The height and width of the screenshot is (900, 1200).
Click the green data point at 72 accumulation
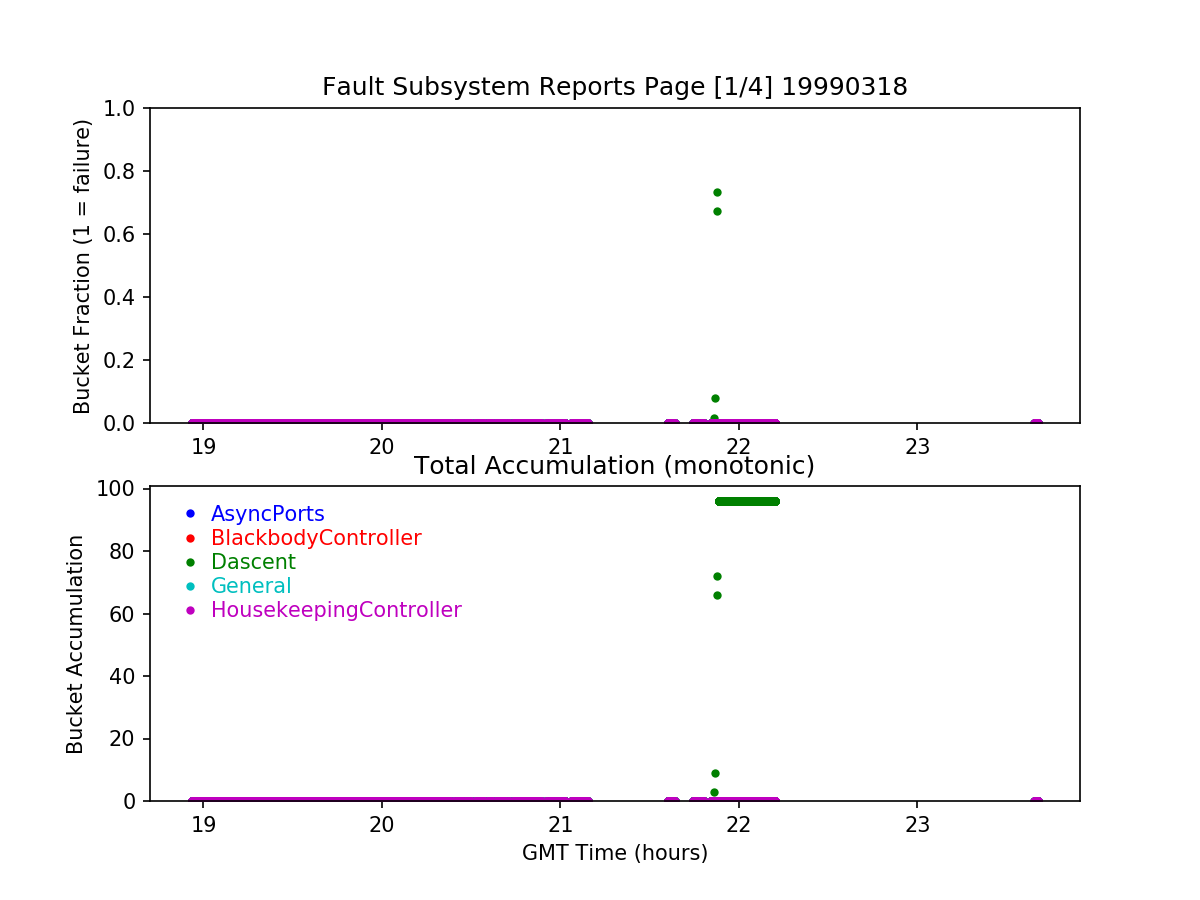coord(717,576)
